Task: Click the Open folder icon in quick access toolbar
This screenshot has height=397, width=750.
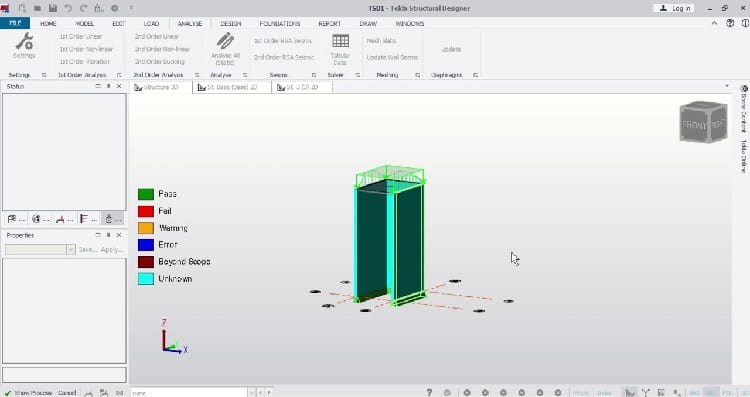Action: point(37,8)
